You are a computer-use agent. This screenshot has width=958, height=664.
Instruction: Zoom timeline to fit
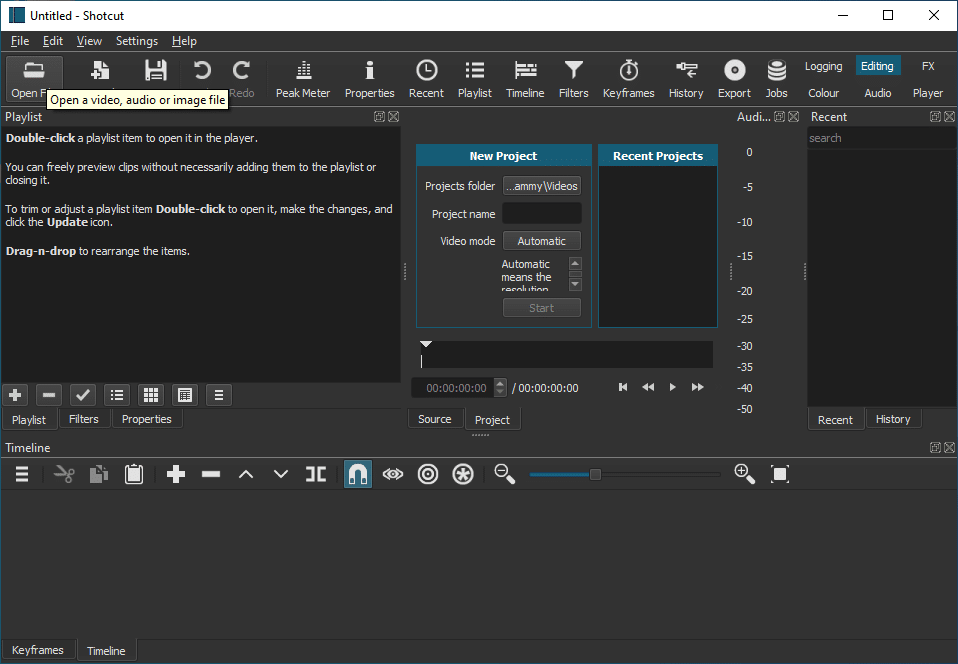point(780,474)
